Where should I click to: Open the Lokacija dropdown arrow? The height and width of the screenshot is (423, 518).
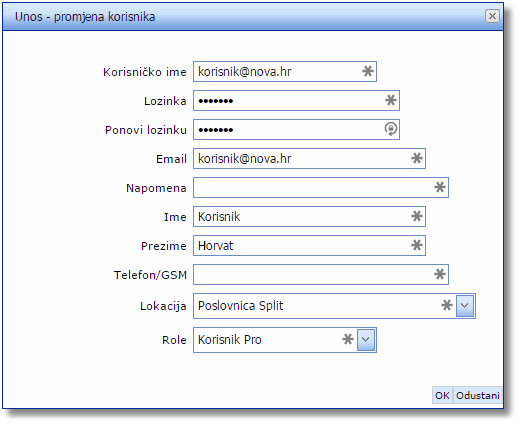[x=465, y=305]
